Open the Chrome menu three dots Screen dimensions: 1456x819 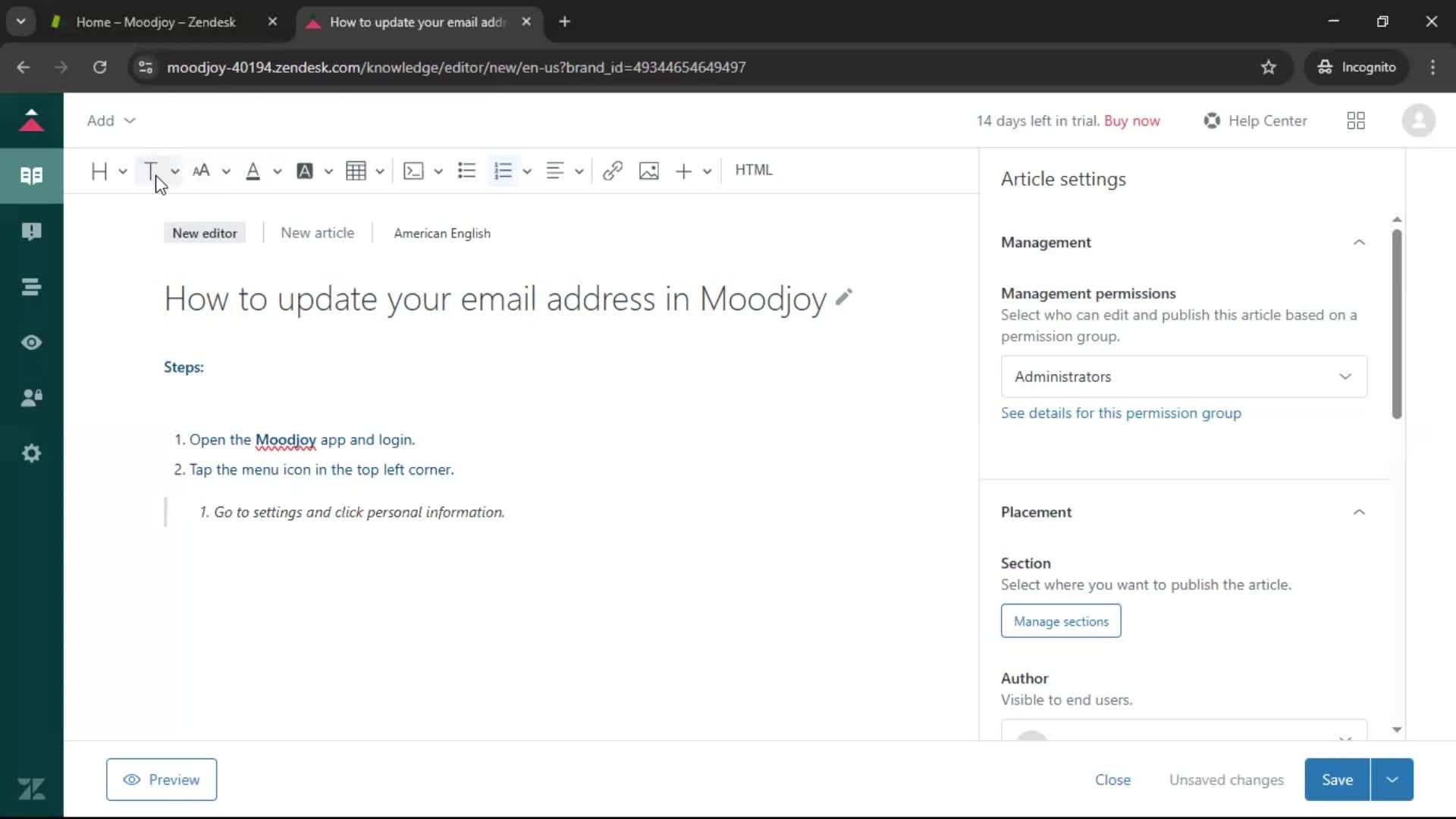pos(1432,67)
